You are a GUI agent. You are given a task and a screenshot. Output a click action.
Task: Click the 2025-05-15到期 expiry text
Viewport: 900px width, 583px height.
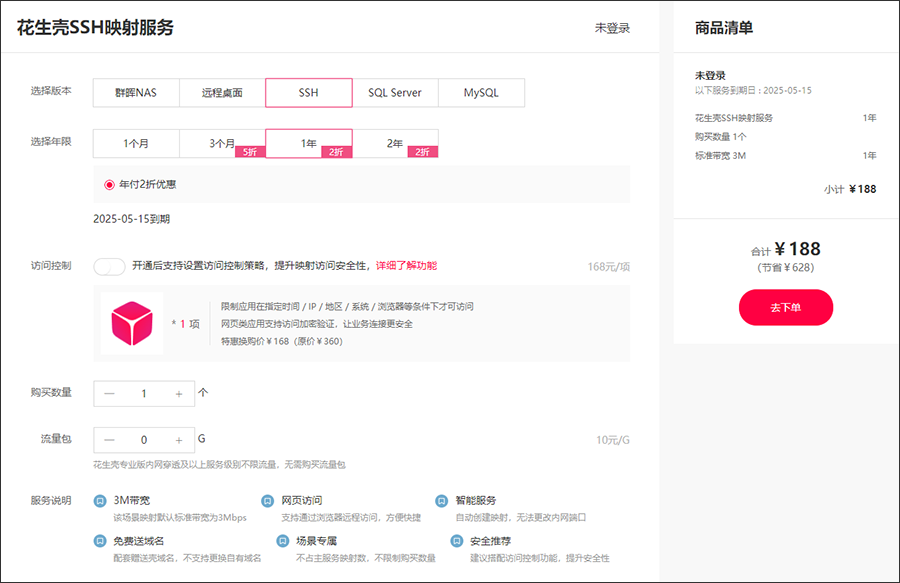(131, 219)
